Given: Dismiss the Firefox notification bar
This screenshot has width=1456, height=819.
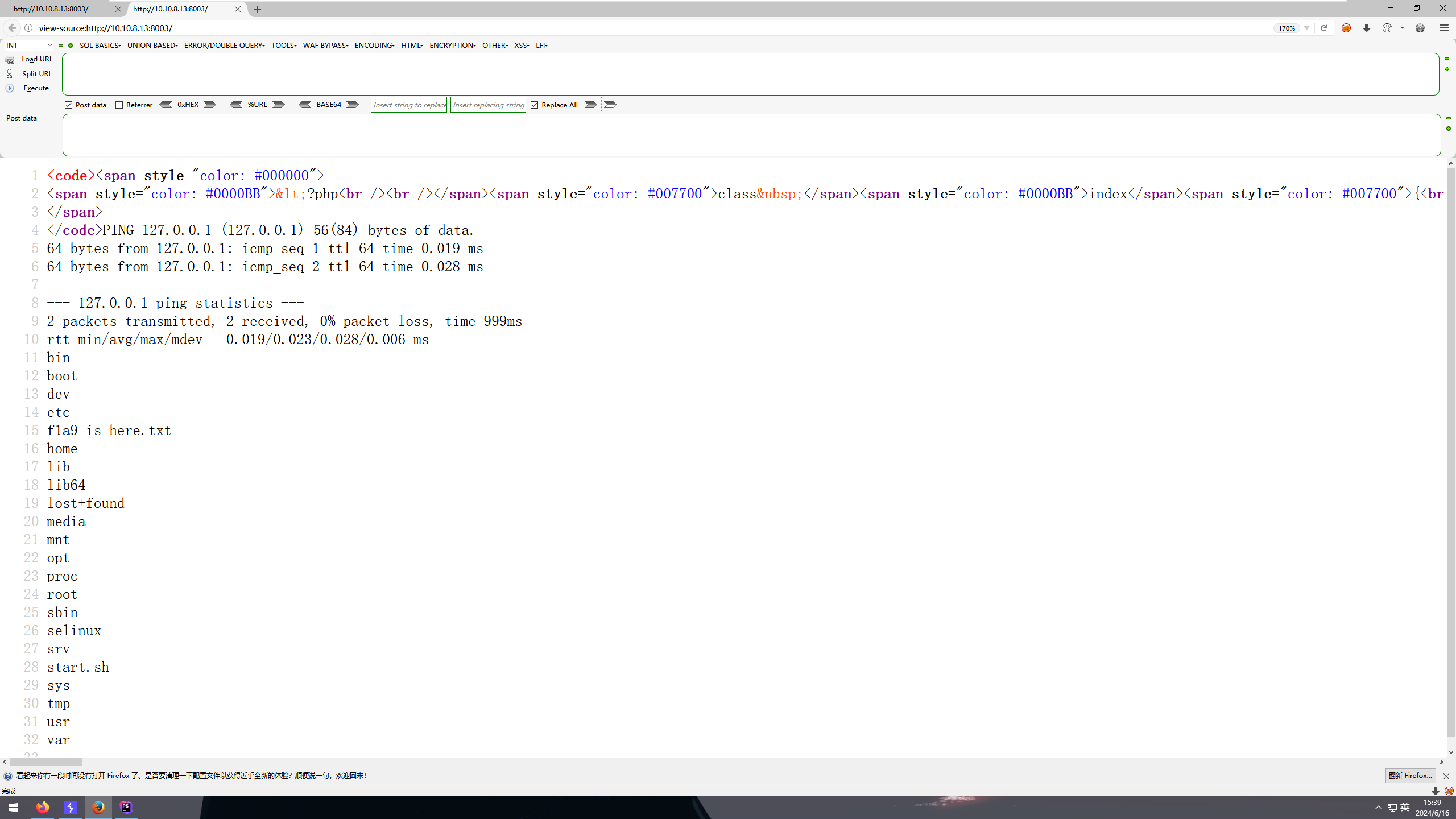Looking at the screenshot, I should tap(1446, 776).
